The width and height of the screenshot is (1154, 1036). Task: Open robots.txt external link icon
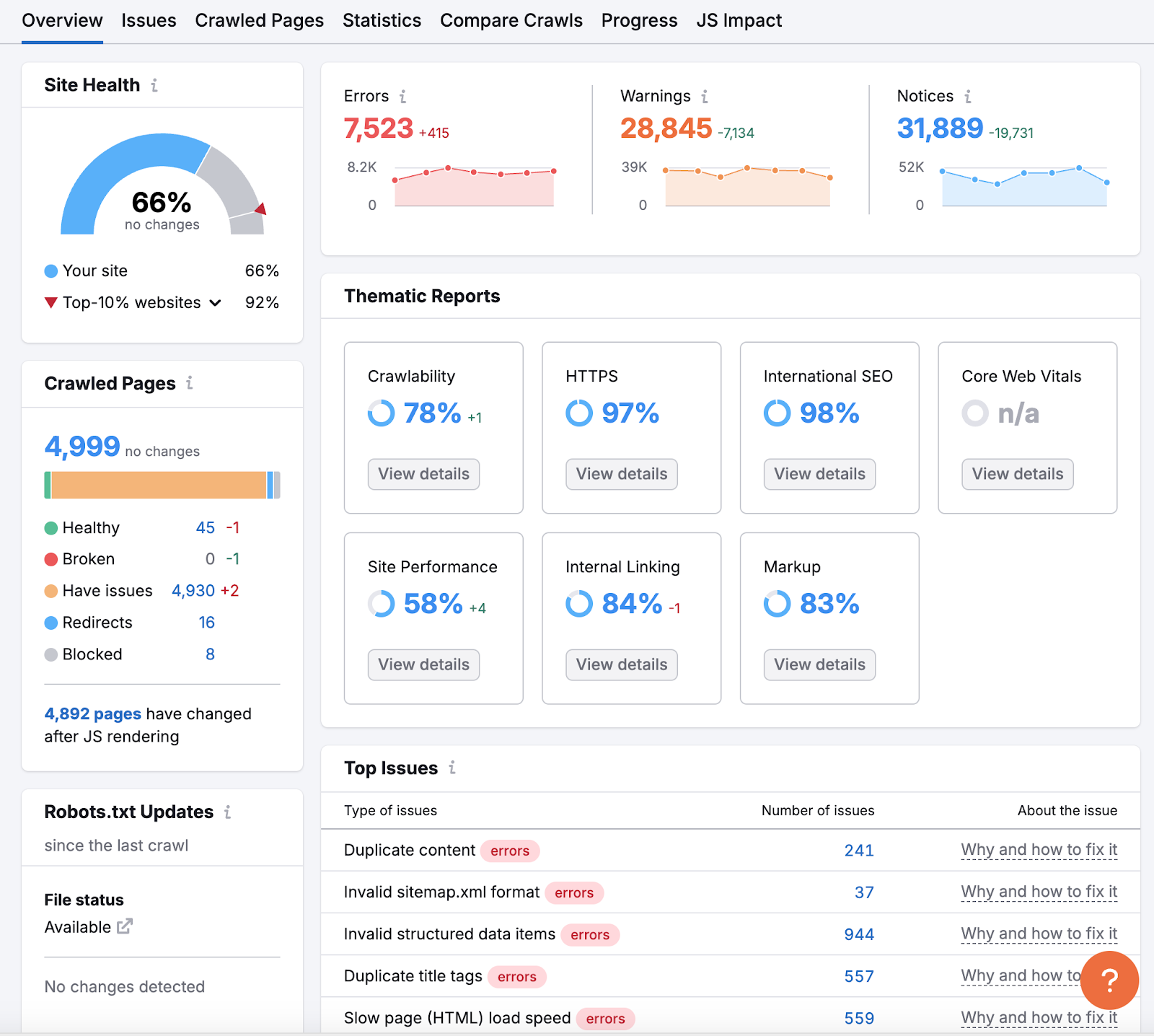click(x=125, y=926)
